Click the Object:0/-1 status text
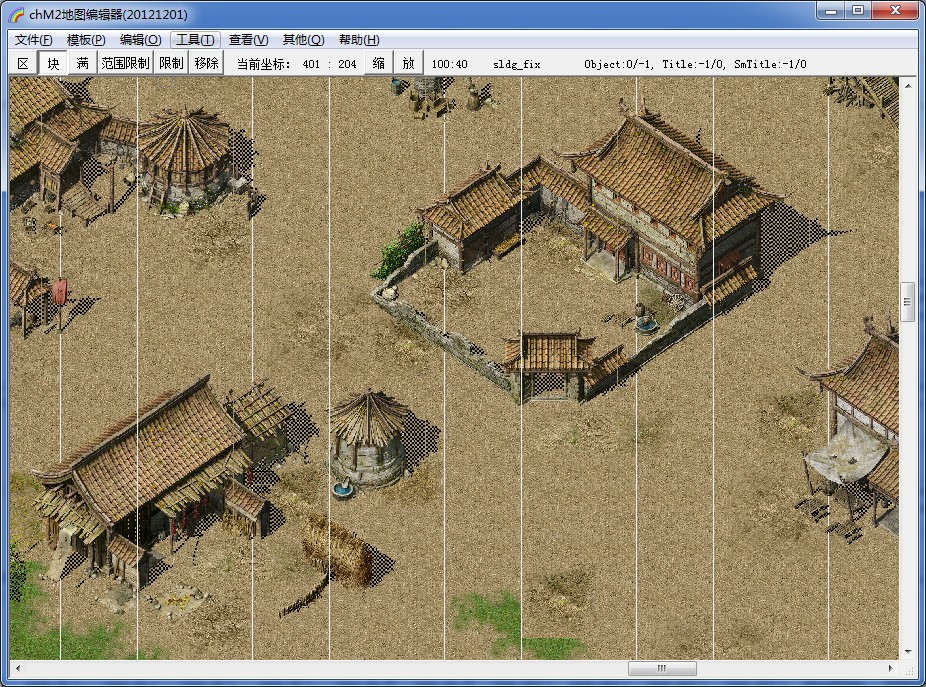Screen dimensions: 926x687 pos(619,64)
